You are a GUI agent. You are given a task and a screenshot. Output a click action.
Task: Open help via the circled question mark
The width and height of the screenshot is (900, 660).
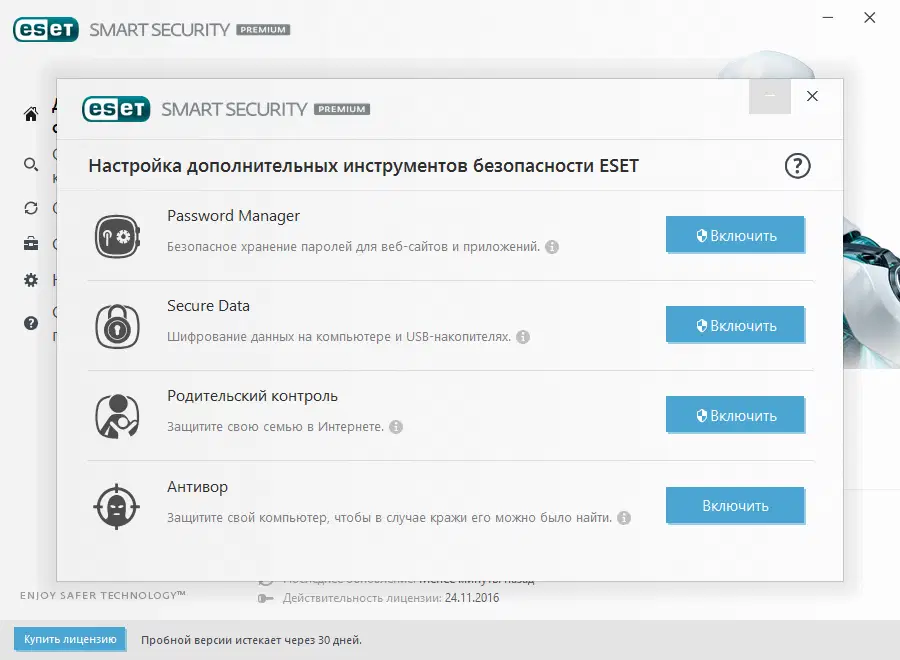click(797, 166)
